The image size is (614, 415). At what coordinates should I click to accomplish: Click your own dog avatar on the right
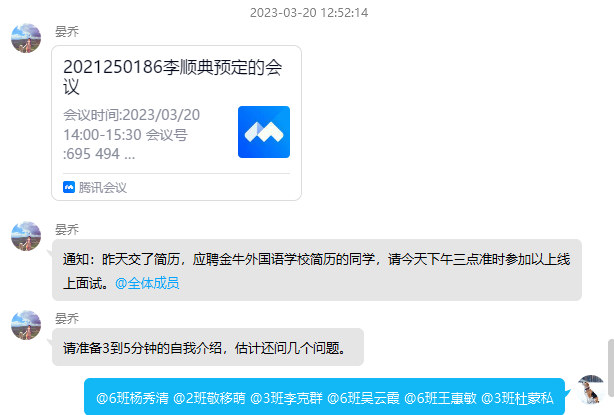click(x=591, y=390)
